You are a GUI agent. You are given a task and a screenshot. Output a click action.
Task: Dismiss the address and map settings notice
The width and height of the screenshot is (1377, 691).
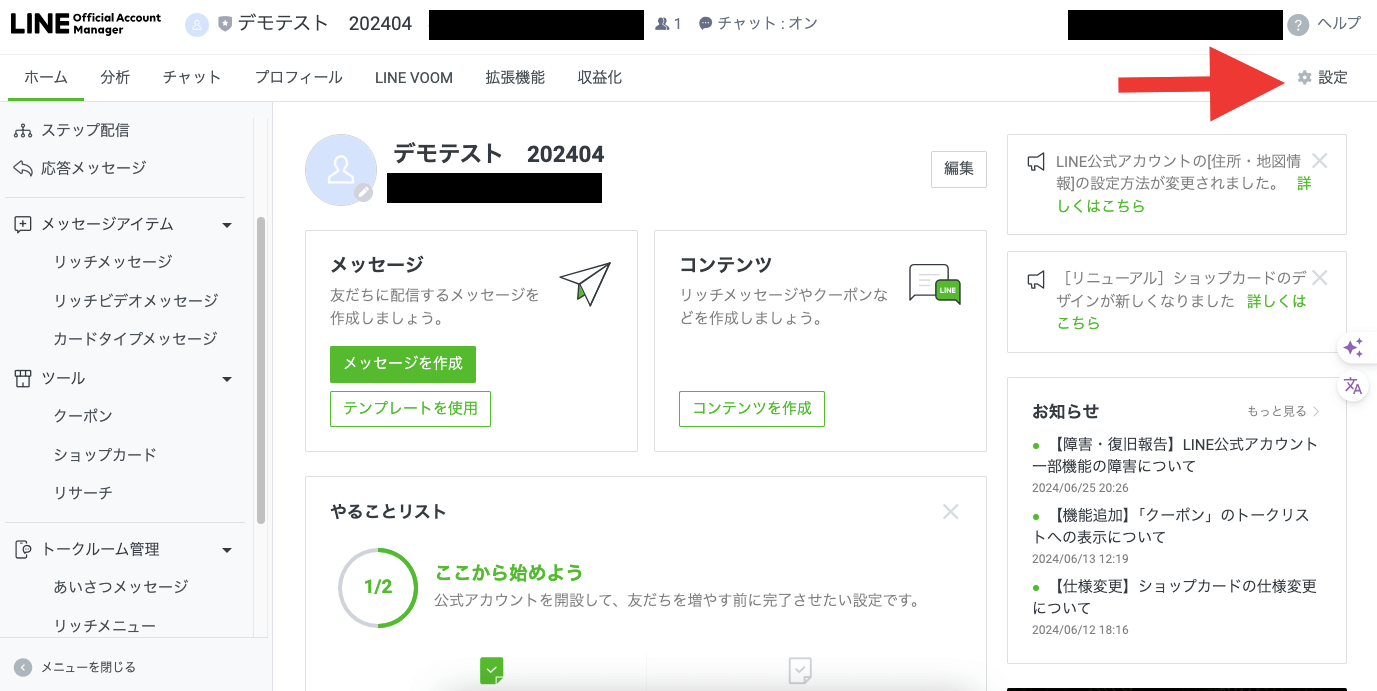tap(1320, 160)
